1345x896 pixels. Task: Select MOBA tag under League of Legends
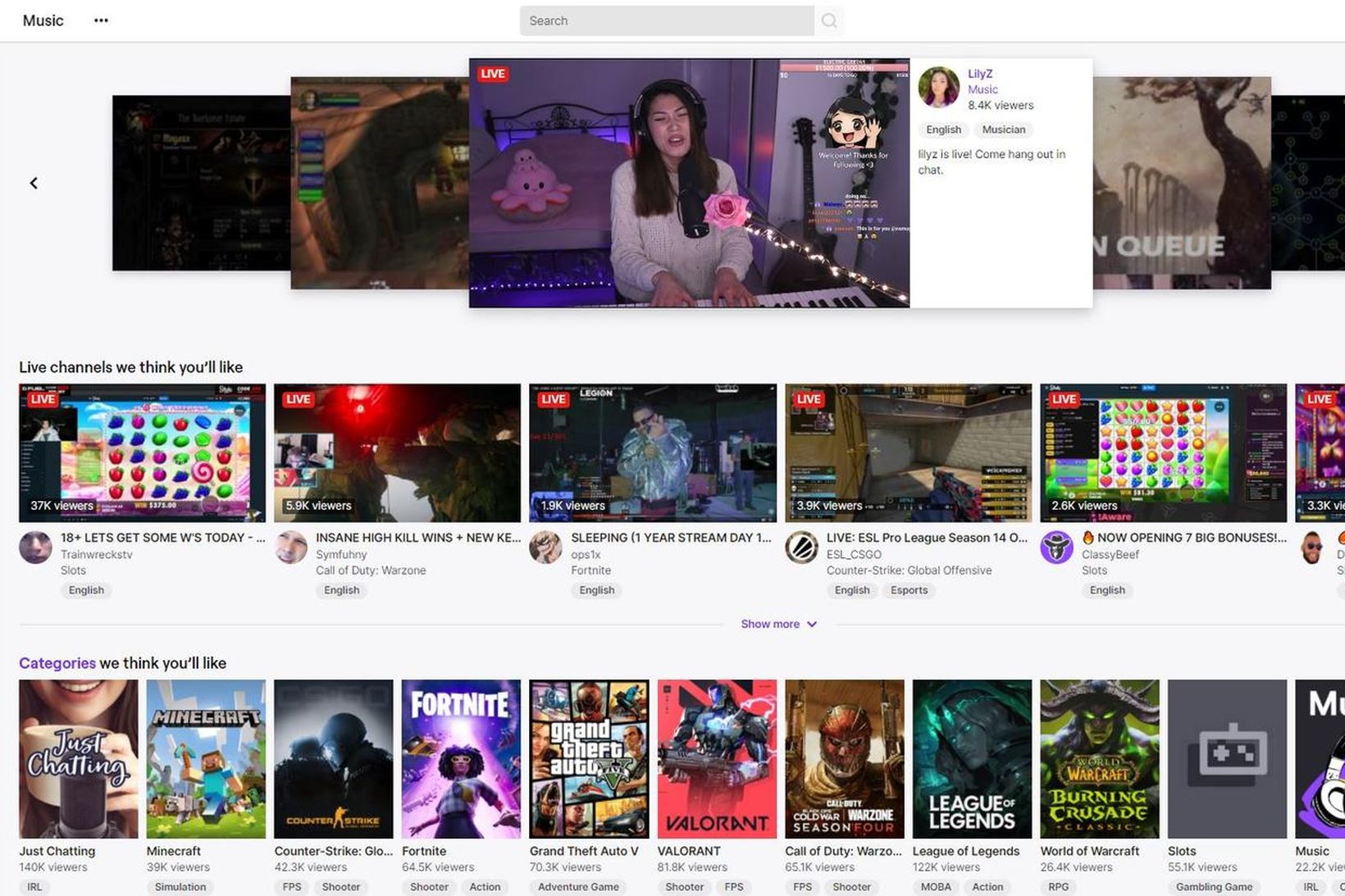point(936,887)
